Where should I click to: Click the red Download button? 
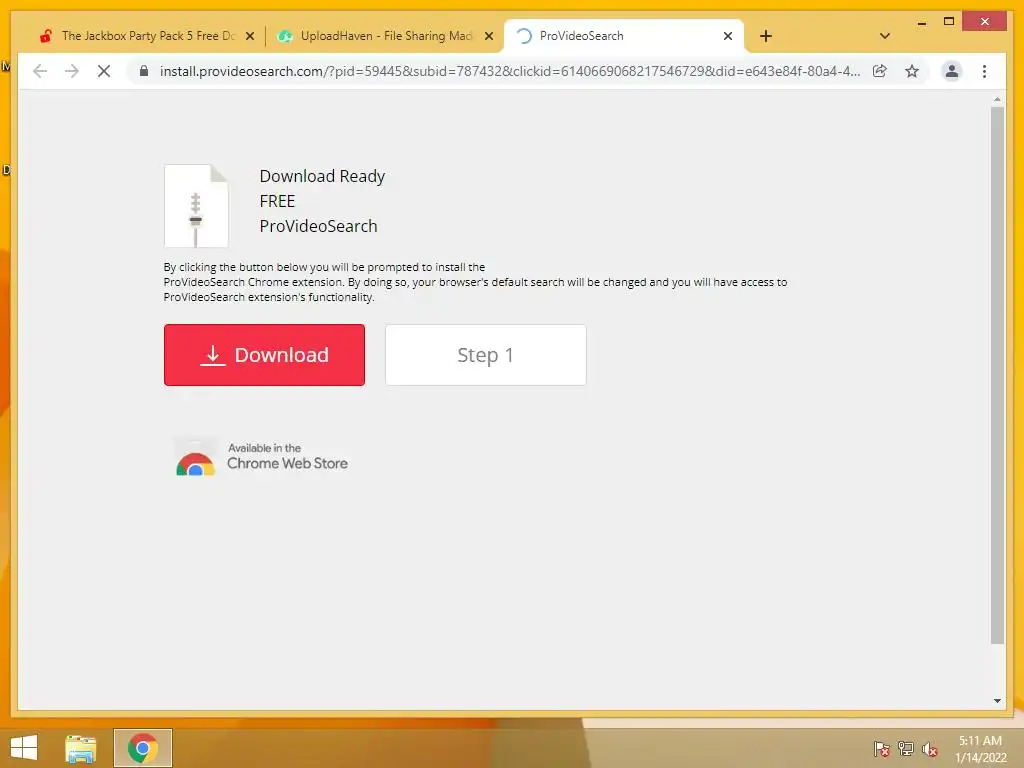(x=264, y=355)
